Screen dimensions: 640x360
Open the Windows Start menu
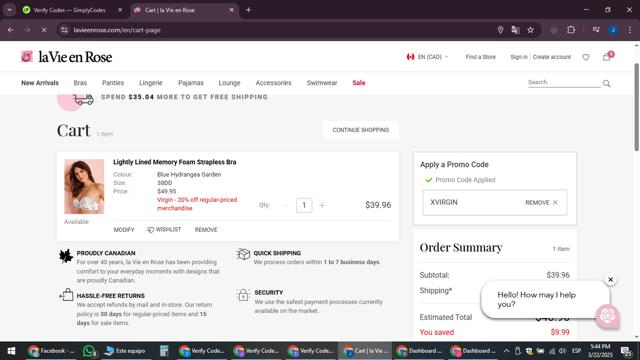(11, 351)
